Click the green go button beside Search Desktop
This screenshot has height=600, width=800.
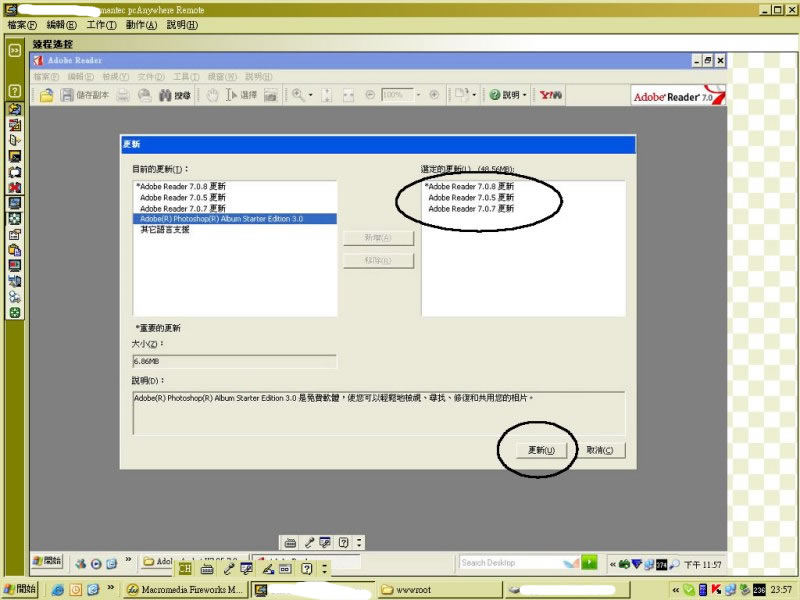(589, 562)
